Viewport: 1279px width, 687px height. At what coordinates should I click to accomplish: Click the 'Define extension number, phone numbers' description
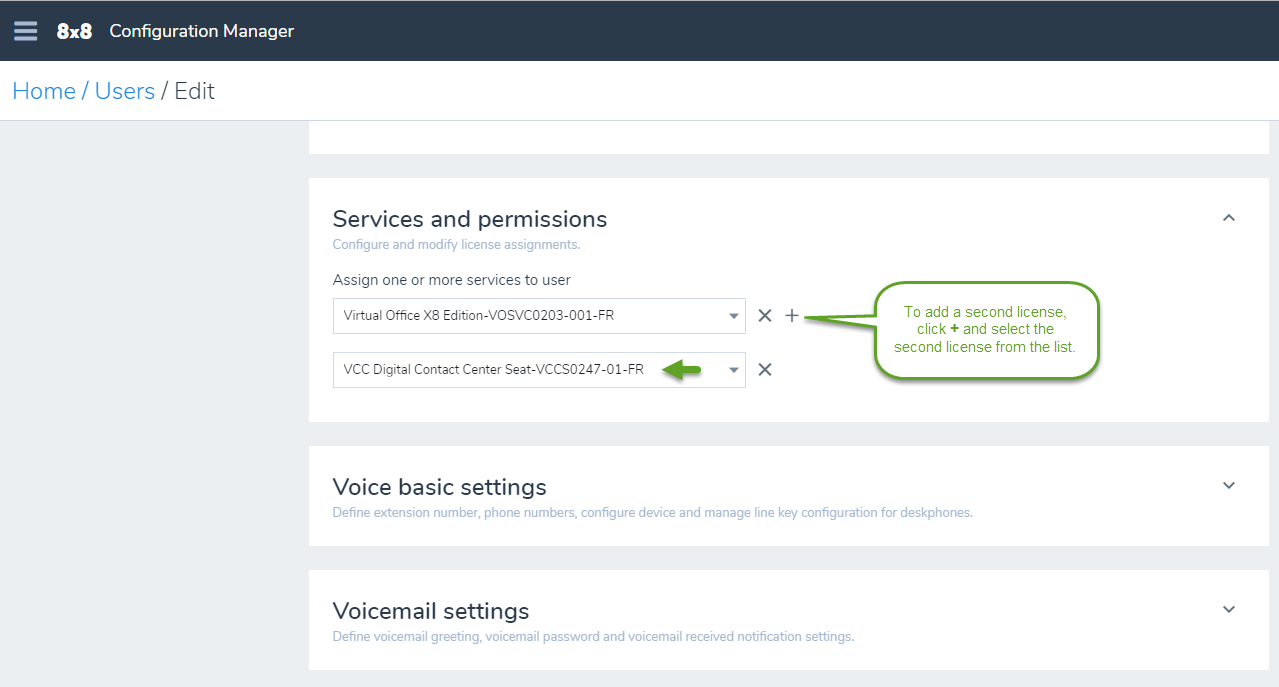(652, 513)
